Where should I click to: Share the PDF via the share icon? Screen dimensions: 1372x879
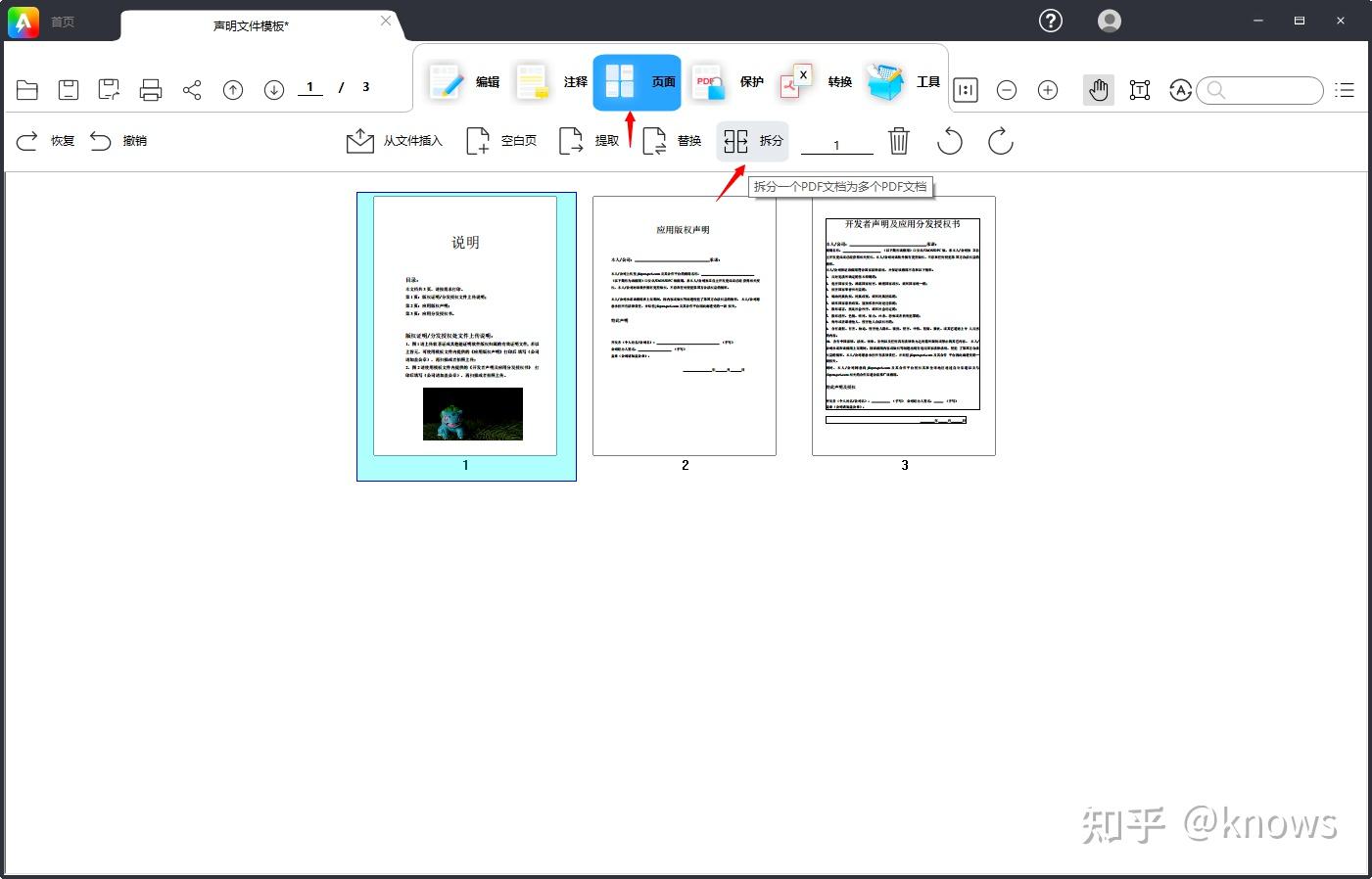(x=192, y=90)
